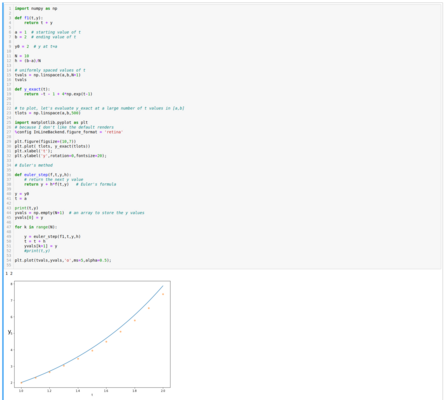Click the 'def y_exact(t):' definition line
The width and height of the screenshot is (444, 400).
pyautogui.click(x=32, y=89)
